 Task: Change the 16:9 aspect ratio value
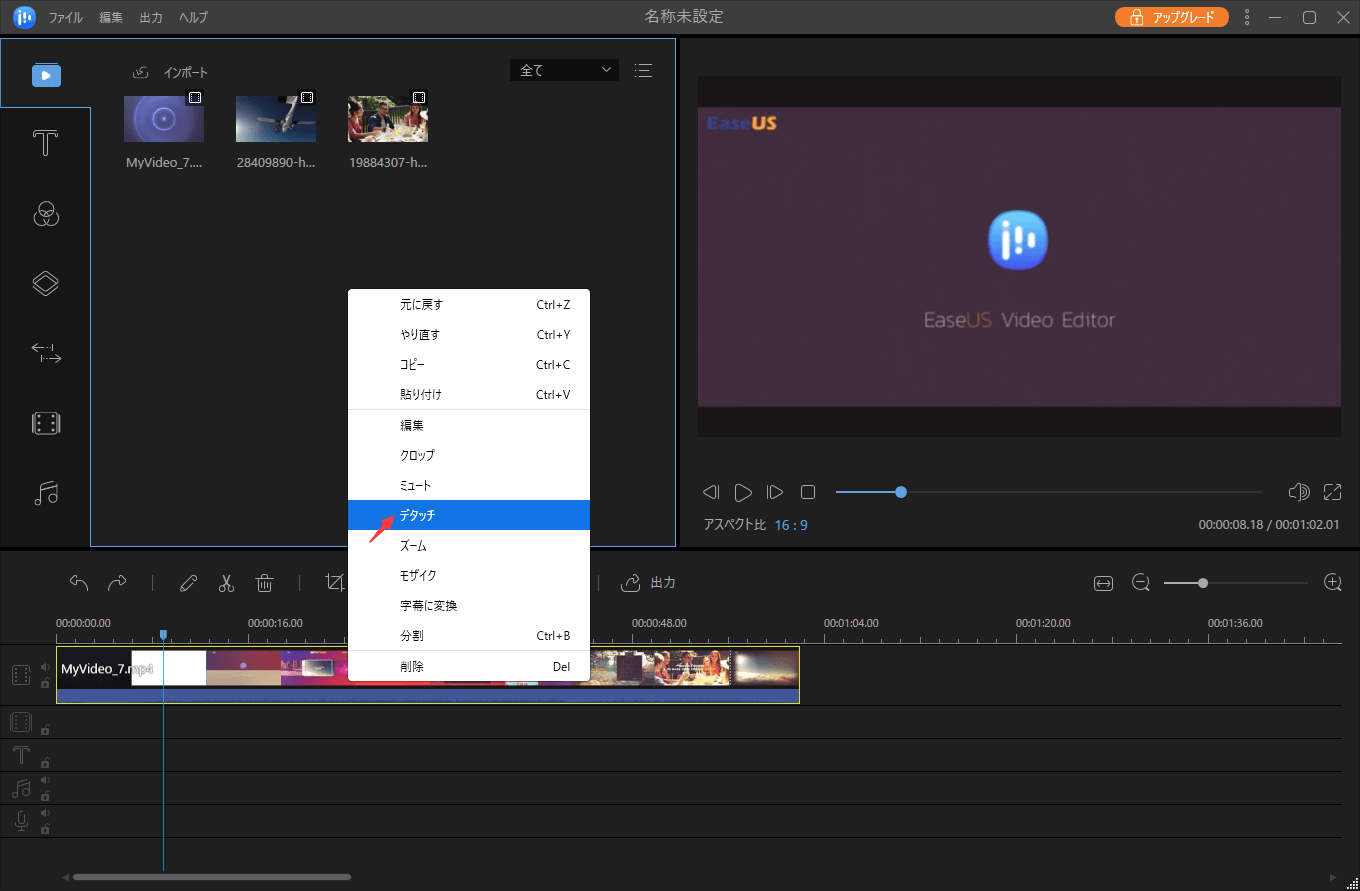click(x=791, y=525)
